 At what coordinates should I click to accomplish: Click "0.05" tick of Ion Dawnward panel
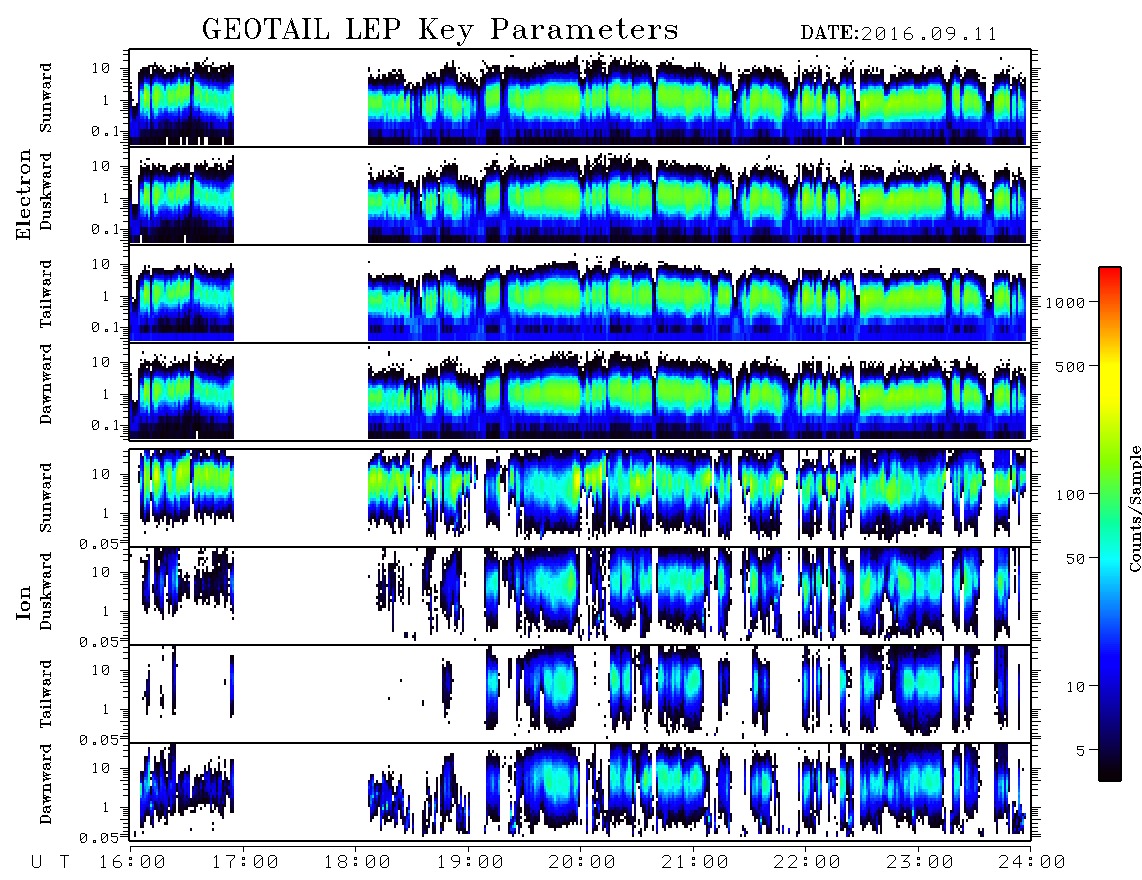(99, 838)
